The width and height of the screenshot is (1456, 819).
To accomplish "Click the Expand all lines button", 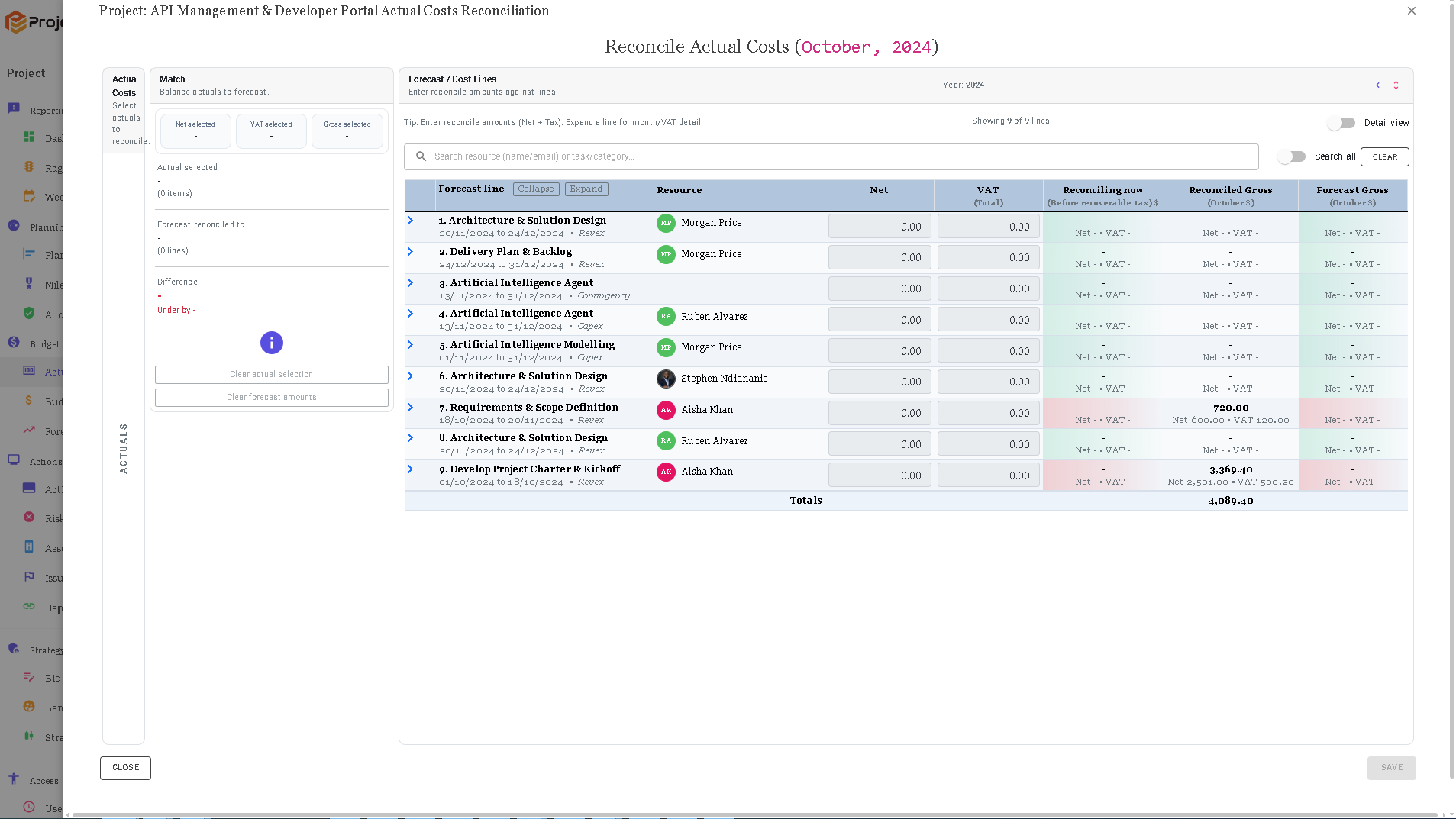I will (586, 189).
